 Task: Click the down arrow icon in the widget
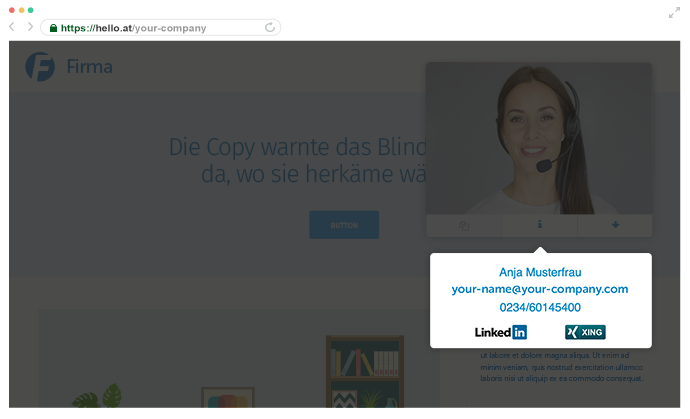click(615, 225)
